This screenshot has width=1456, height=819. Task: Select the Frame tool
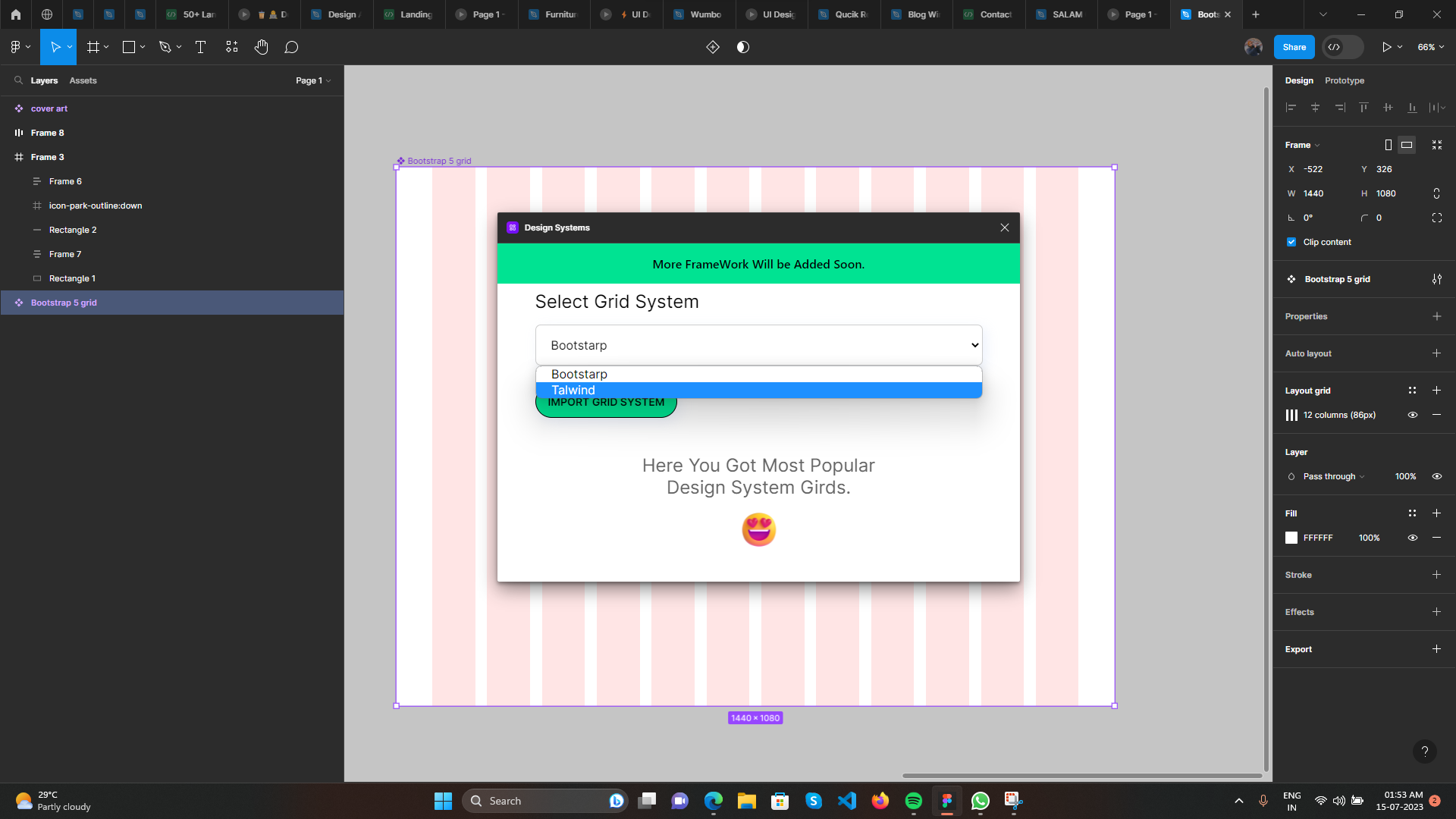[x=93, y=47]
